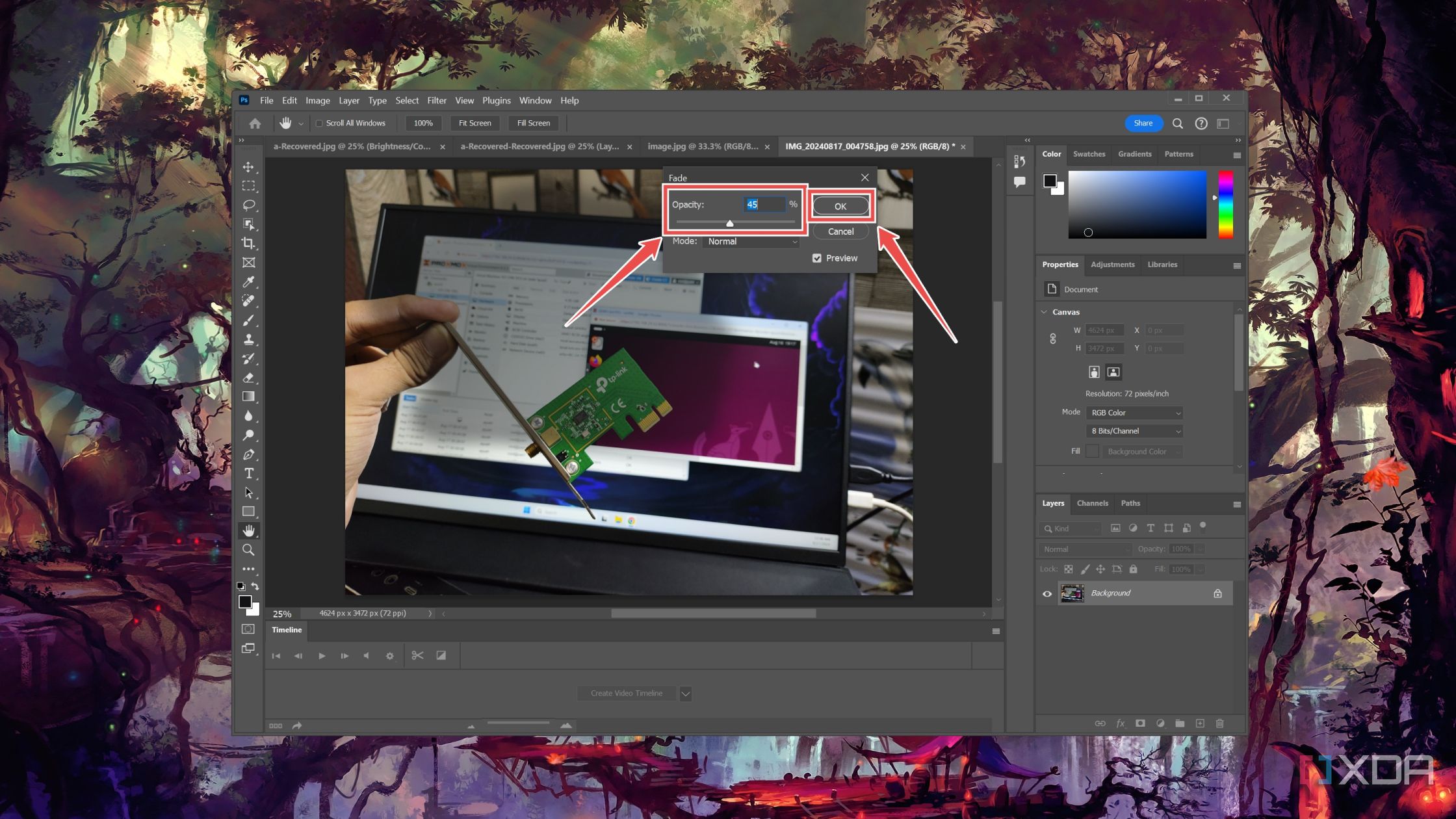Image resolution: width=1456 pixels, height=819 pixels.
Task: Select the Clone Stamp tool
Action: [x=248, y=339]
